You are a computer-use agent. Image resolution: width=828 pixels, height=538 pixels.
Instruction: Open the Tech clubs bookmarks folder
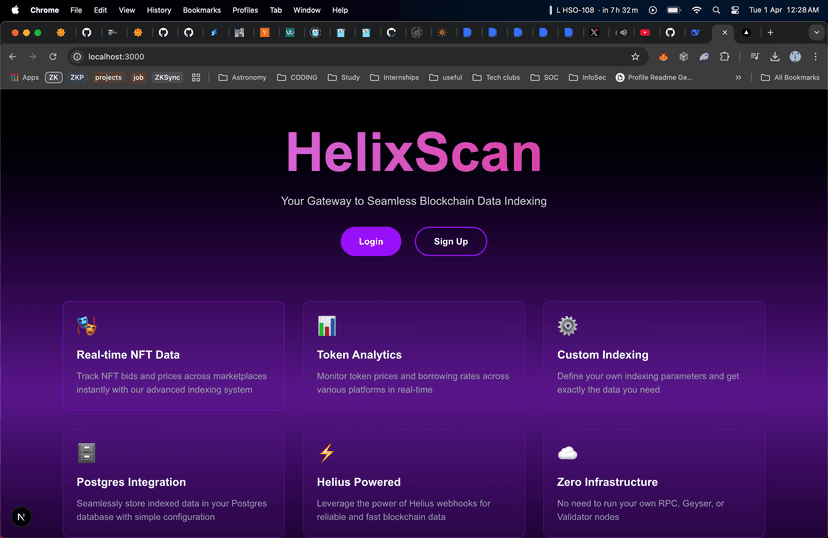tap(496, 78)
